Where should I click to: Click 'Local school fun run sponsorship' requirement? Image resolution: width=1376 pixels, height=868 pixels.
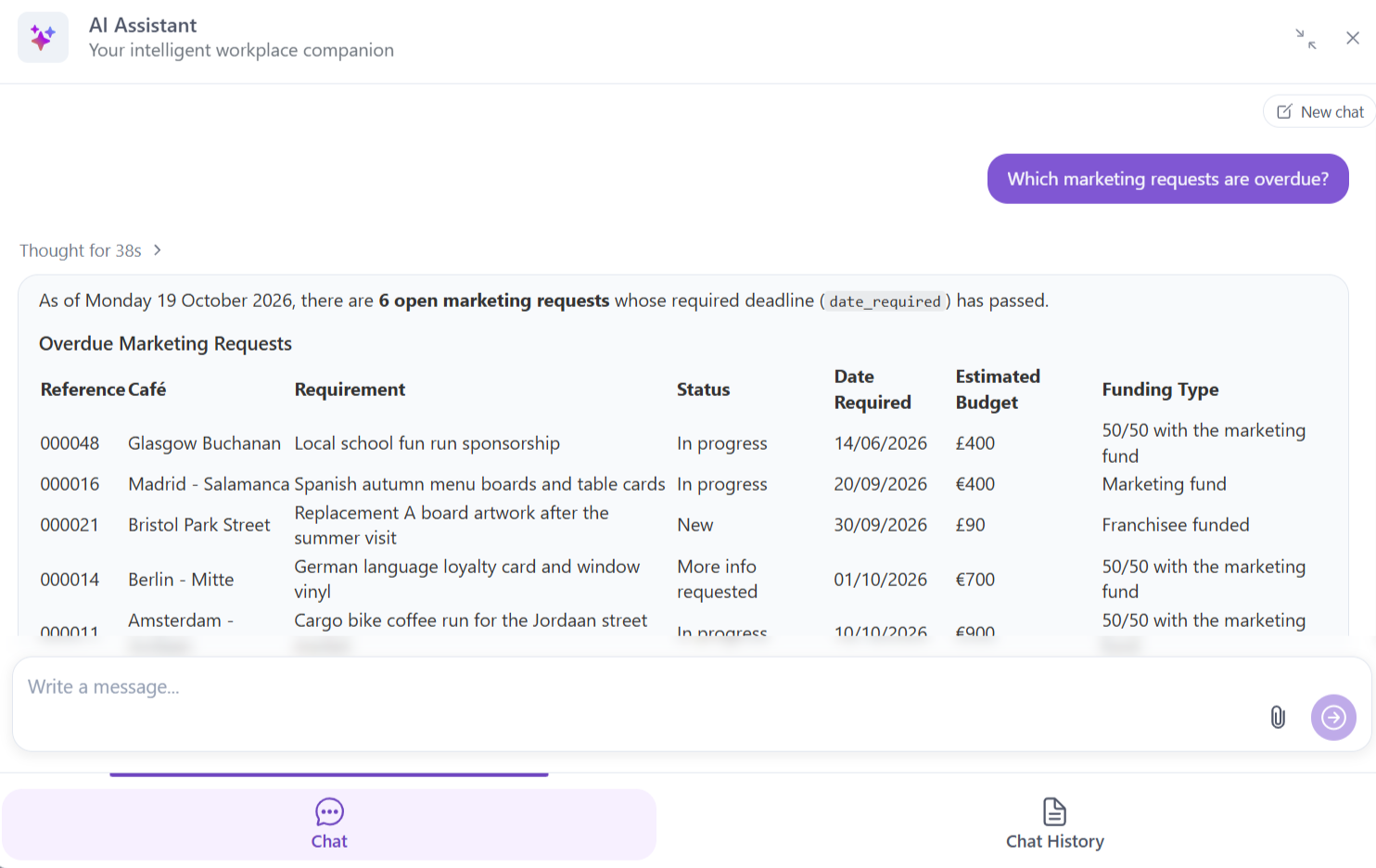tap(427, 443)
